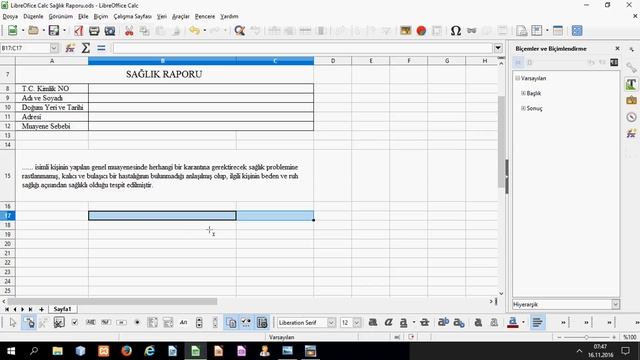Screen dimensions: 640x360
Task: Toggle italic formatting
Action: 388,322
